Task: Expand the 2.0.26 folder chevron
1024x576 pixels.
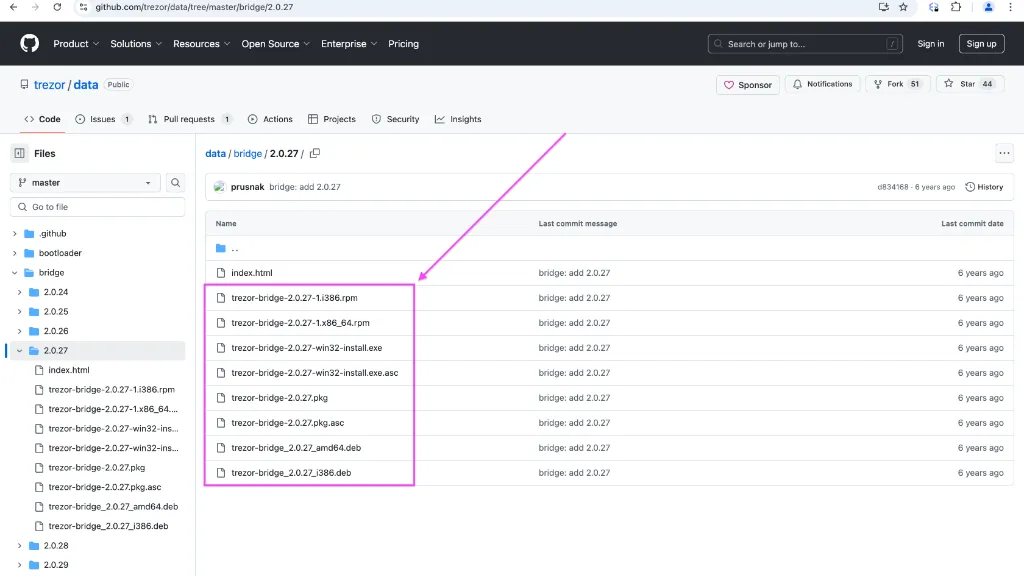Action: click(20, 331)
